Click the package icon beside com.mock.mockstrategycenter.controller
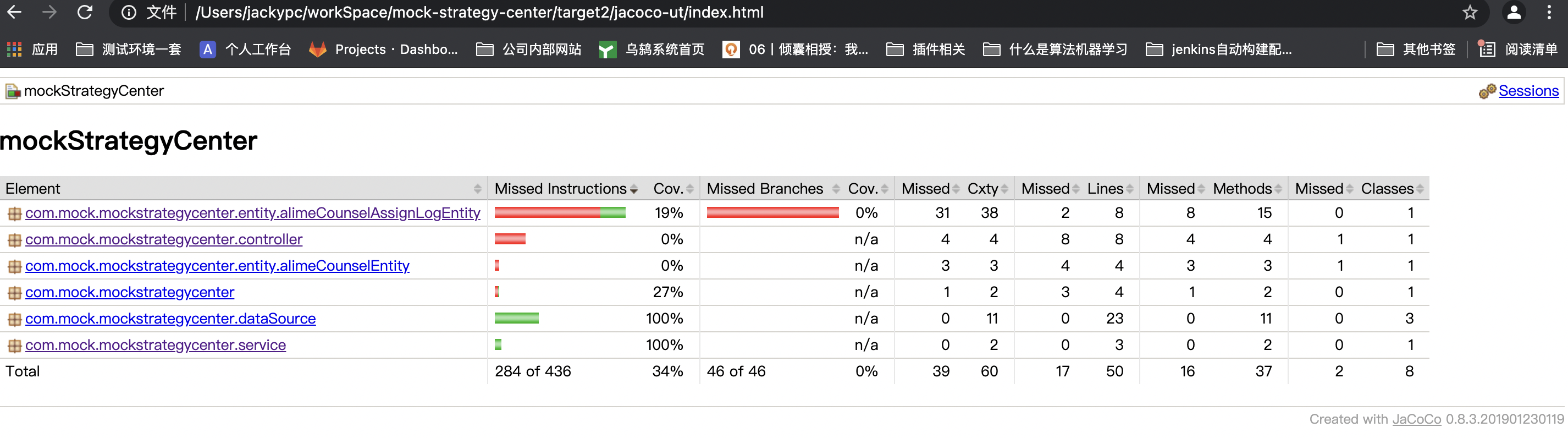This screenshot has height=438, width=1568. (15, 240)
